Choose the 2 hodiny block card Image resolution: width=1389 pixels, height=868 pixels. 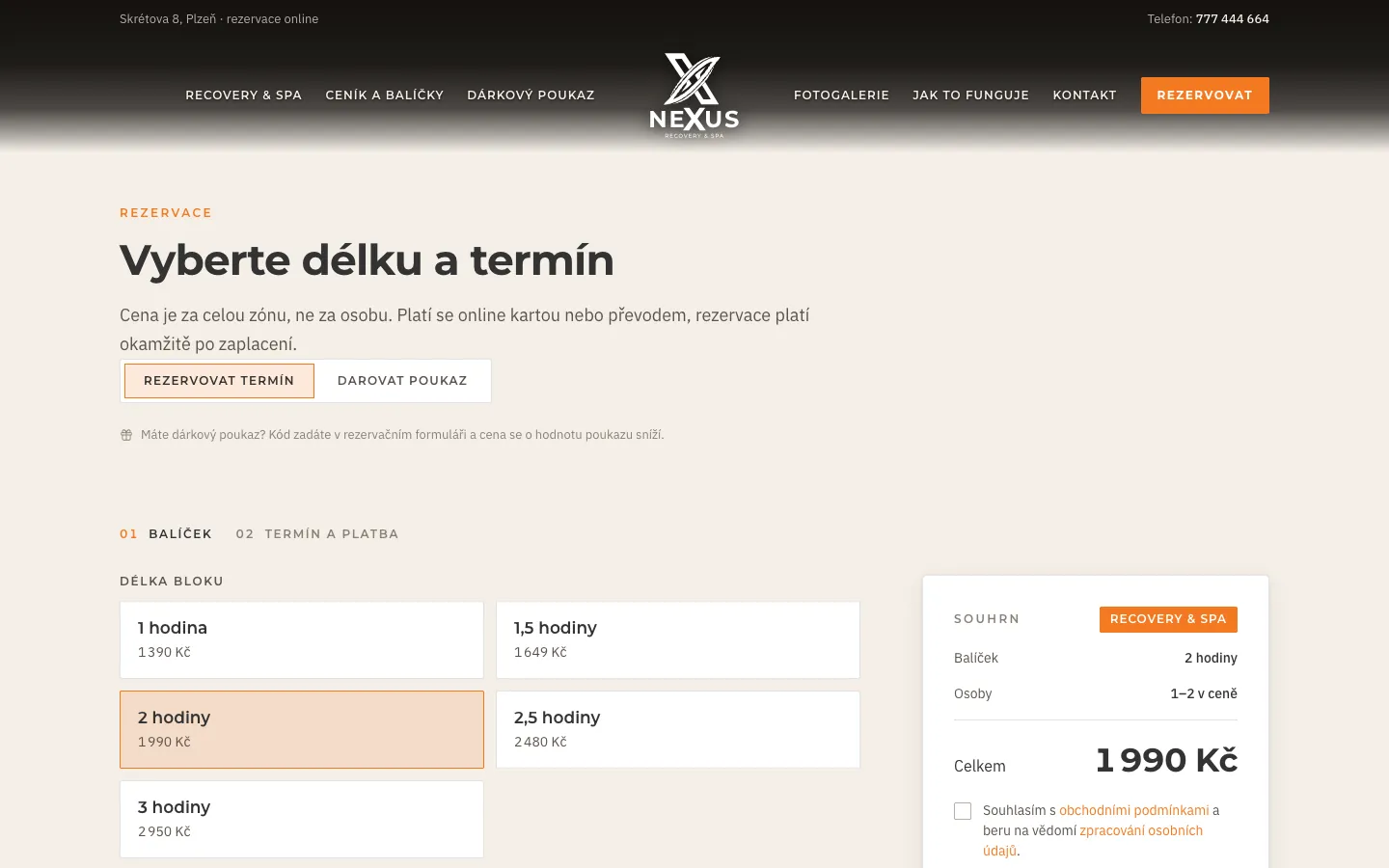pos(302,730)
